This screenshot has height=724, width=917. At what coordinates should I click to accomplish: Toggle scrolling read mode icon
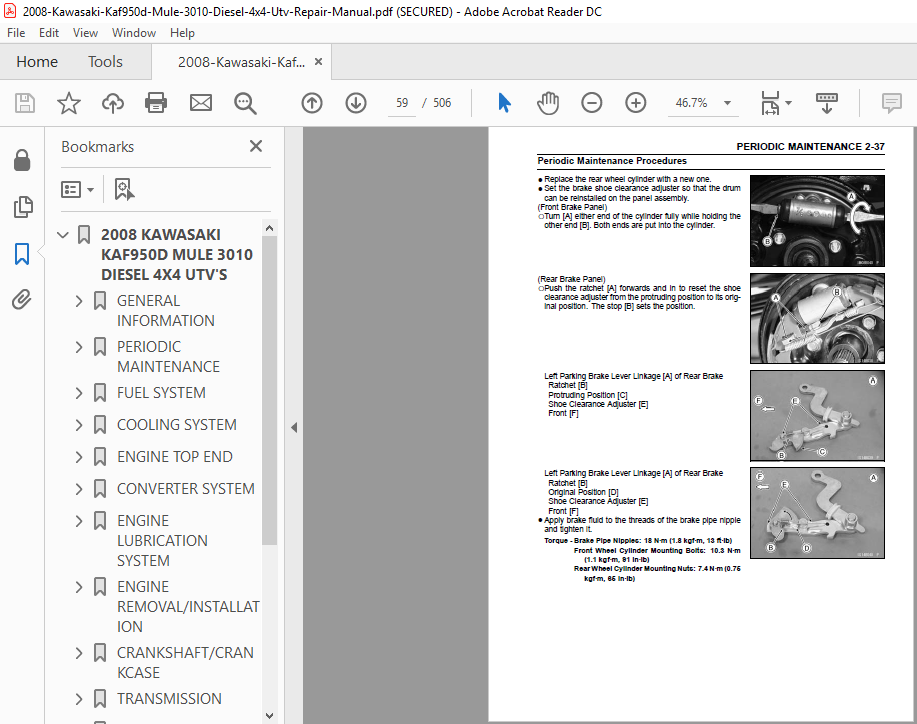tap(826, 104)
